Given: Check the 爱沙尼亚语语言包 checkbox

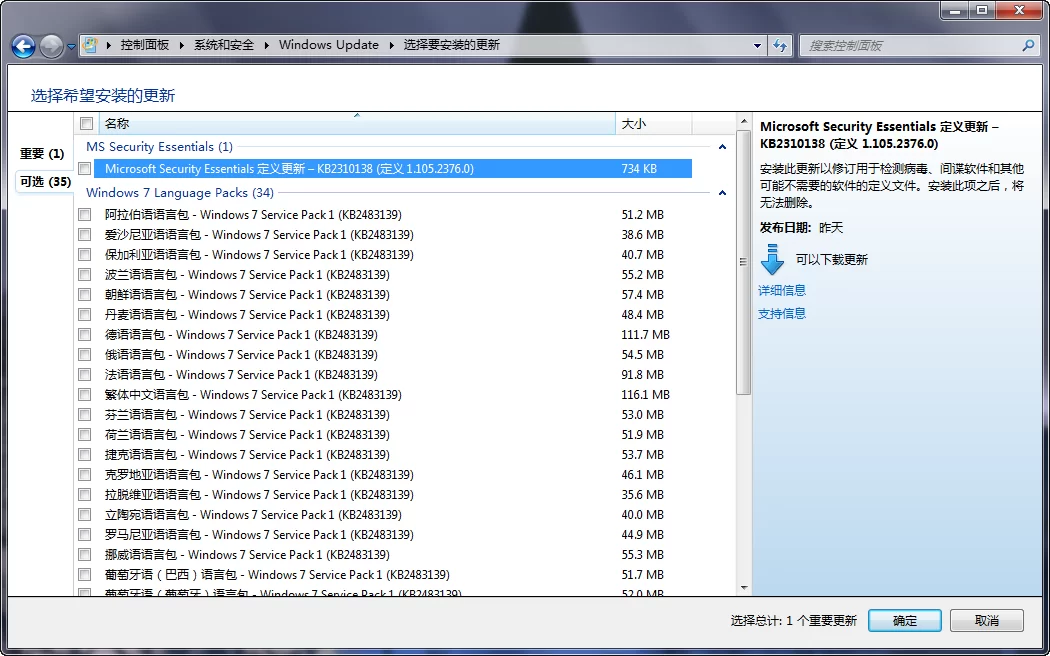Looking at the screenshot, I should coord(84,235).
